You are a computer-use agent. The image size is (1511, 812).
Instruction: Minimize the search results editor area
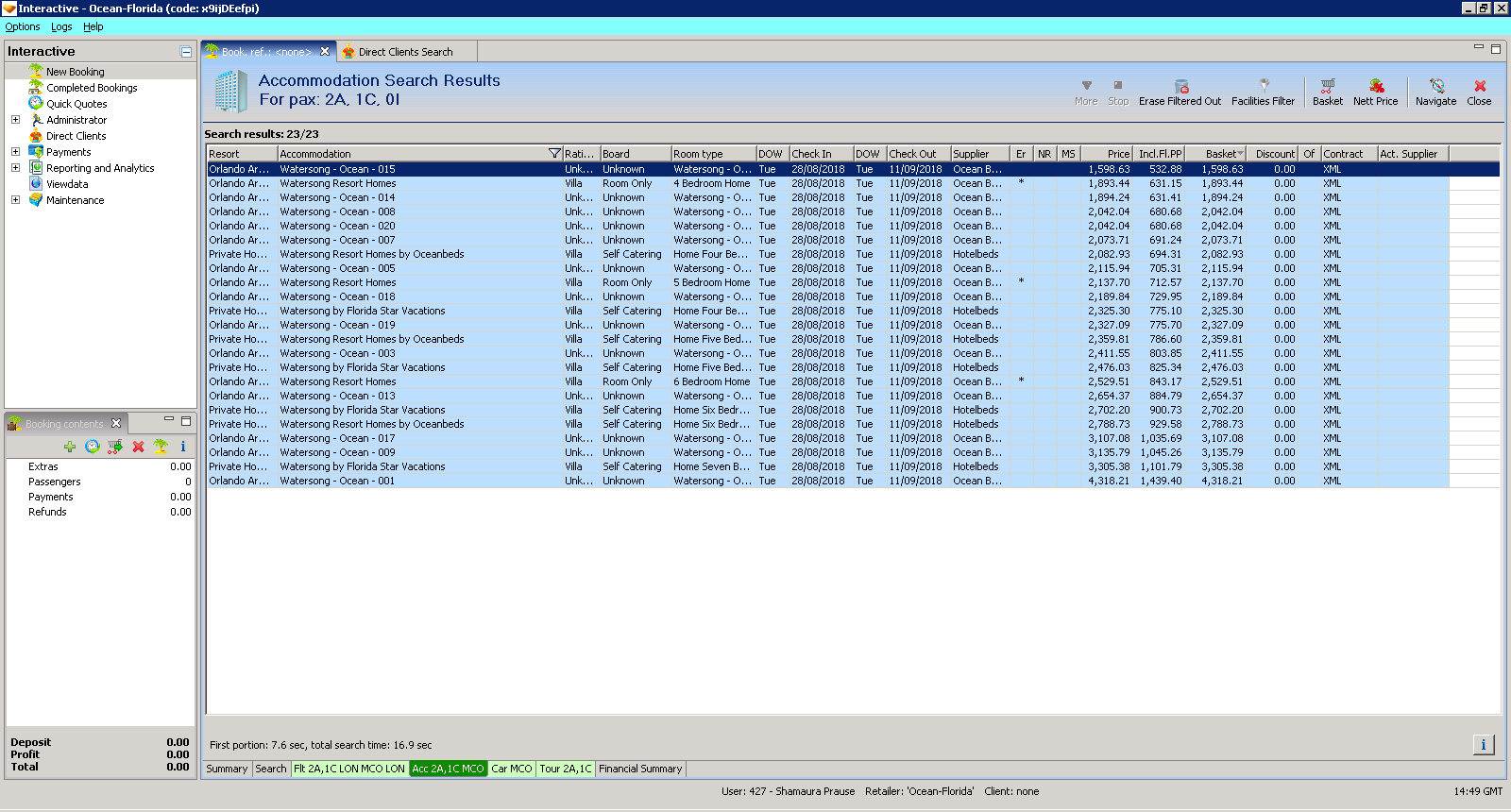point(1479,48)
